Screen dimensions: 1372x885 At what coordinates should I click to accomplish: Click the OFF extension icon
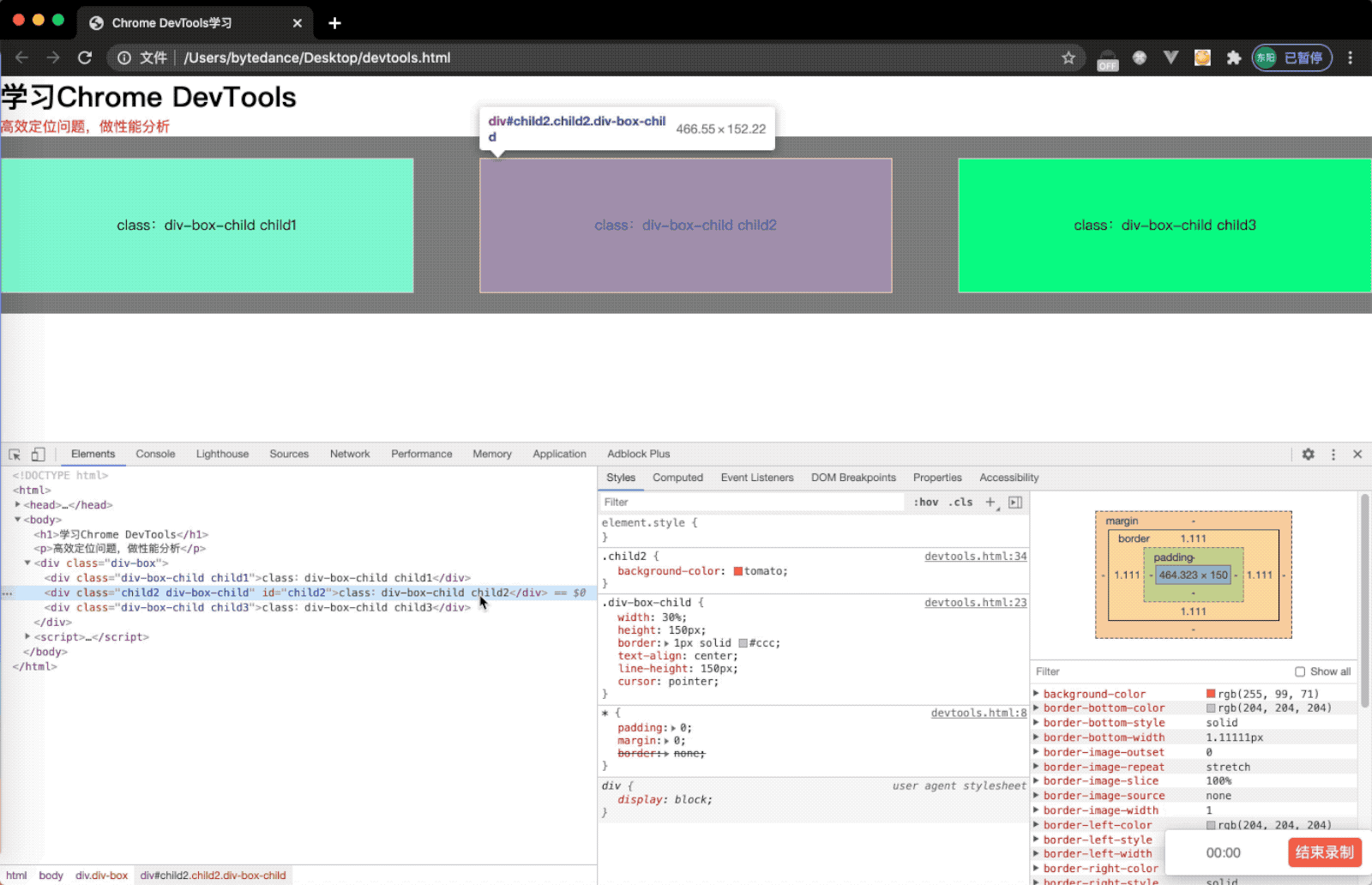click(1108, 59)
